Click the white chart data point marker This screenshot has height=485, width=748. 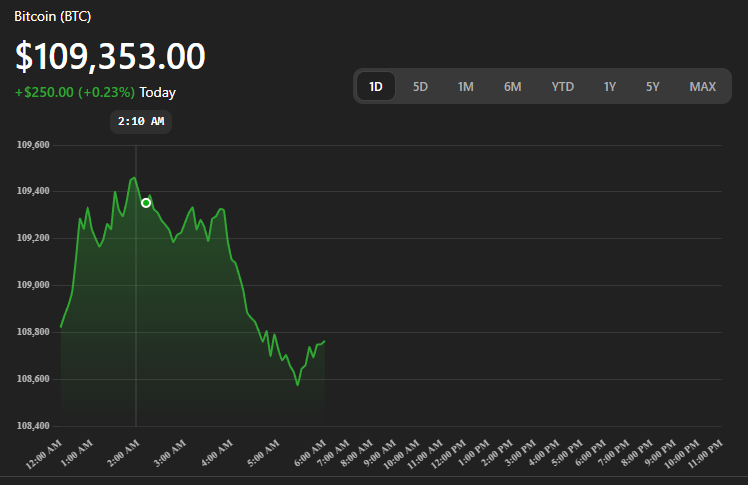(x=146, y=203)
